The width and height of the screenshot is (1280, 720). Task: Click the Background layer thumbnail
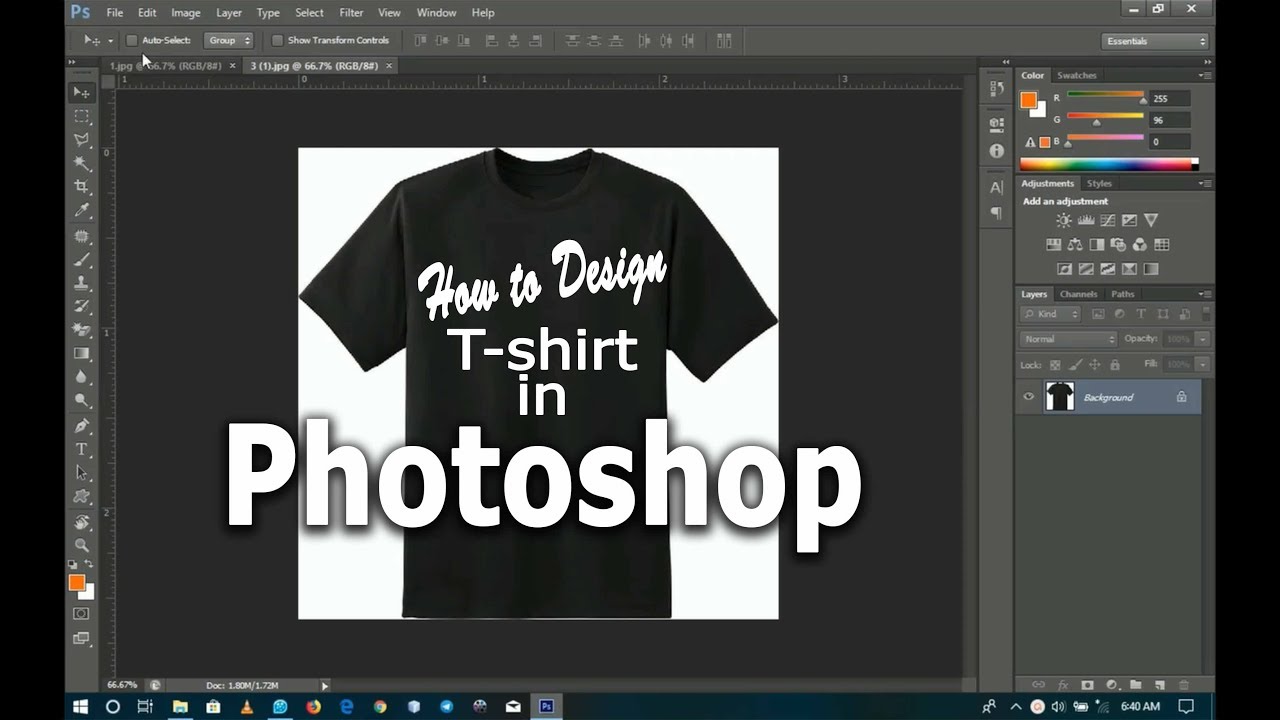pos(1060,397)
